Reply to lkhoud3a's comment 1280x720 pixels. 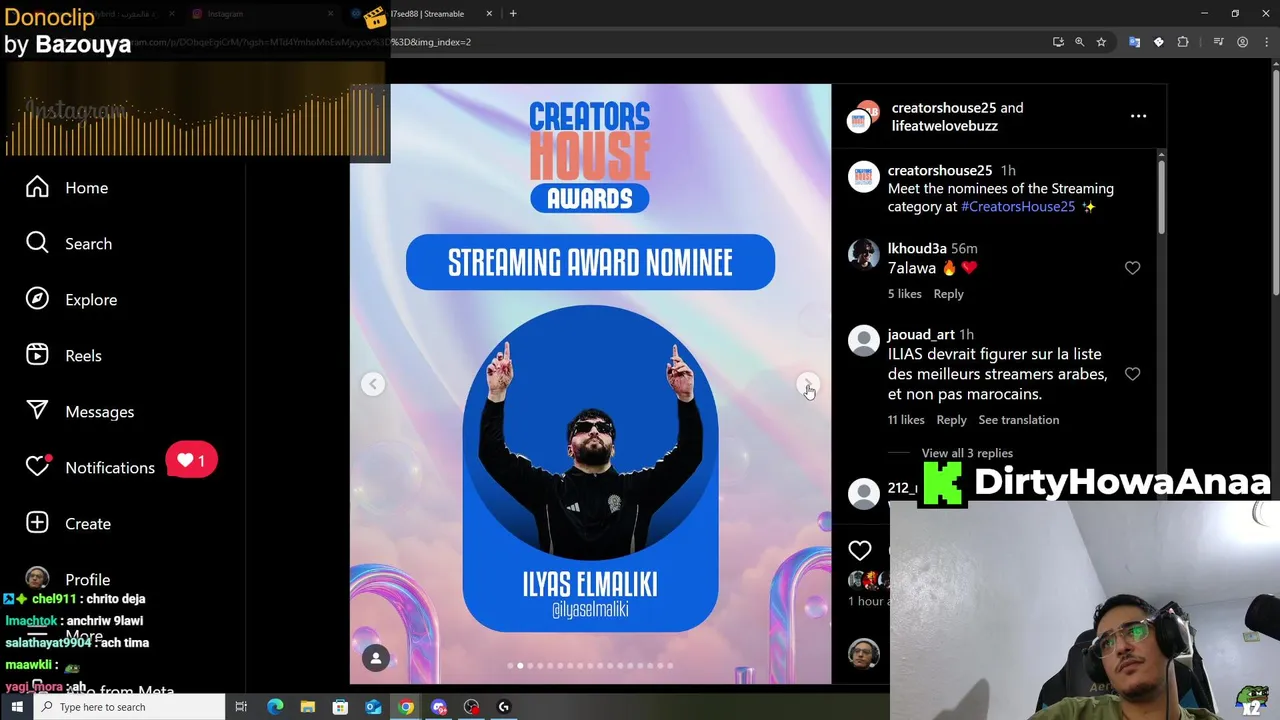point(948,294)
